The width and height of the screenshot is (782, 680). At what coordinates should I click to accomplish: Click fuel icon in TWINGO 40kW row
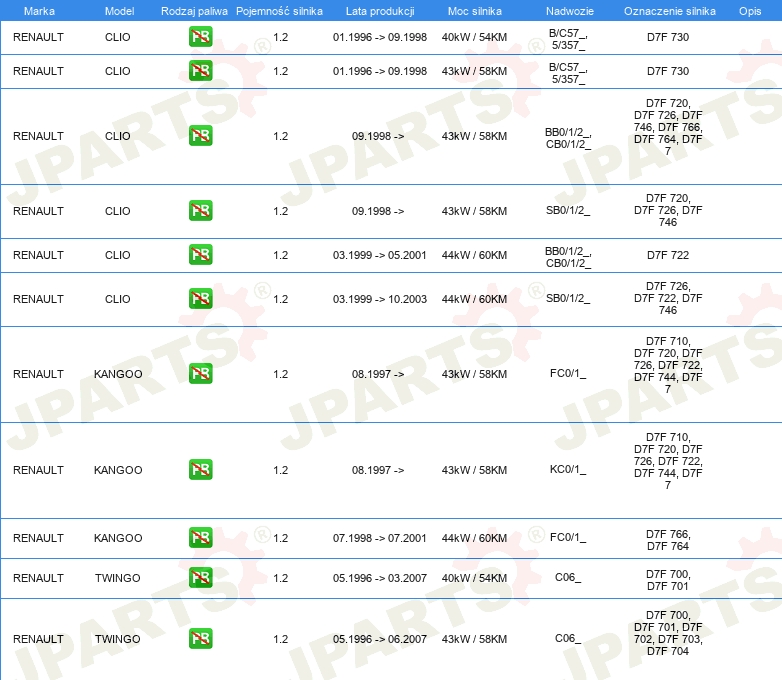coord(200,577)
